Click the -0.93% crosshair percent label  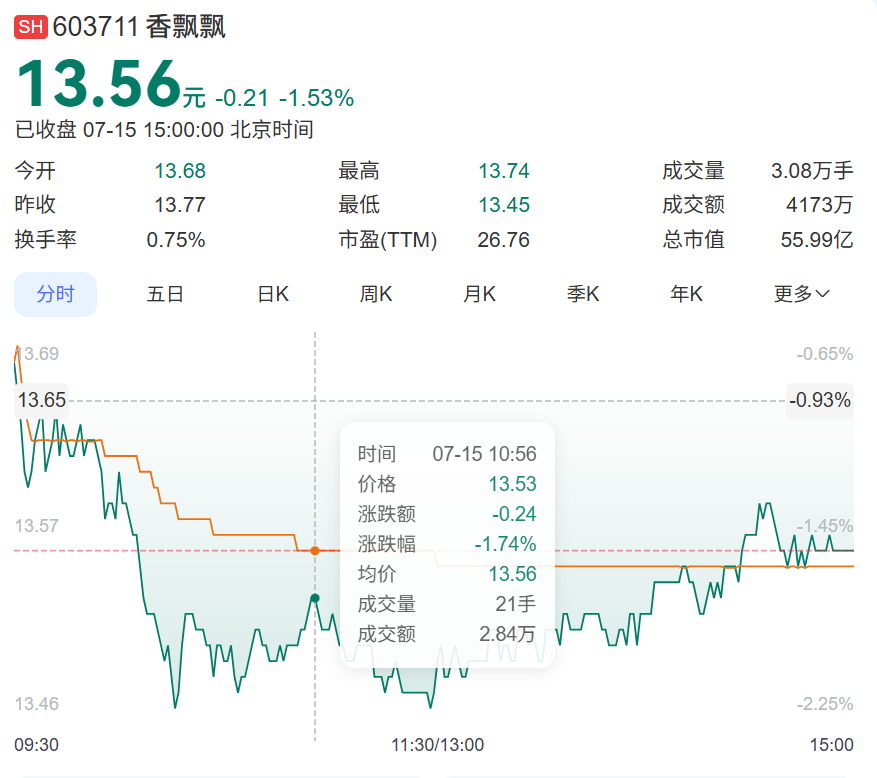(x=820, y=400)
